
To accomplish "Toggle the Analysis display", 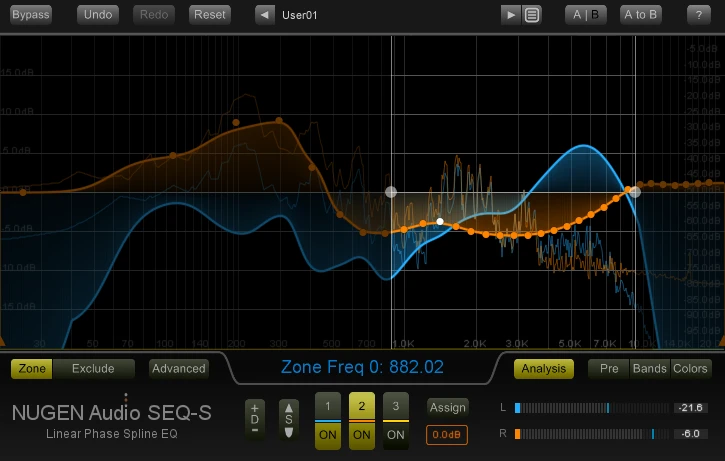I will point(544,368).
